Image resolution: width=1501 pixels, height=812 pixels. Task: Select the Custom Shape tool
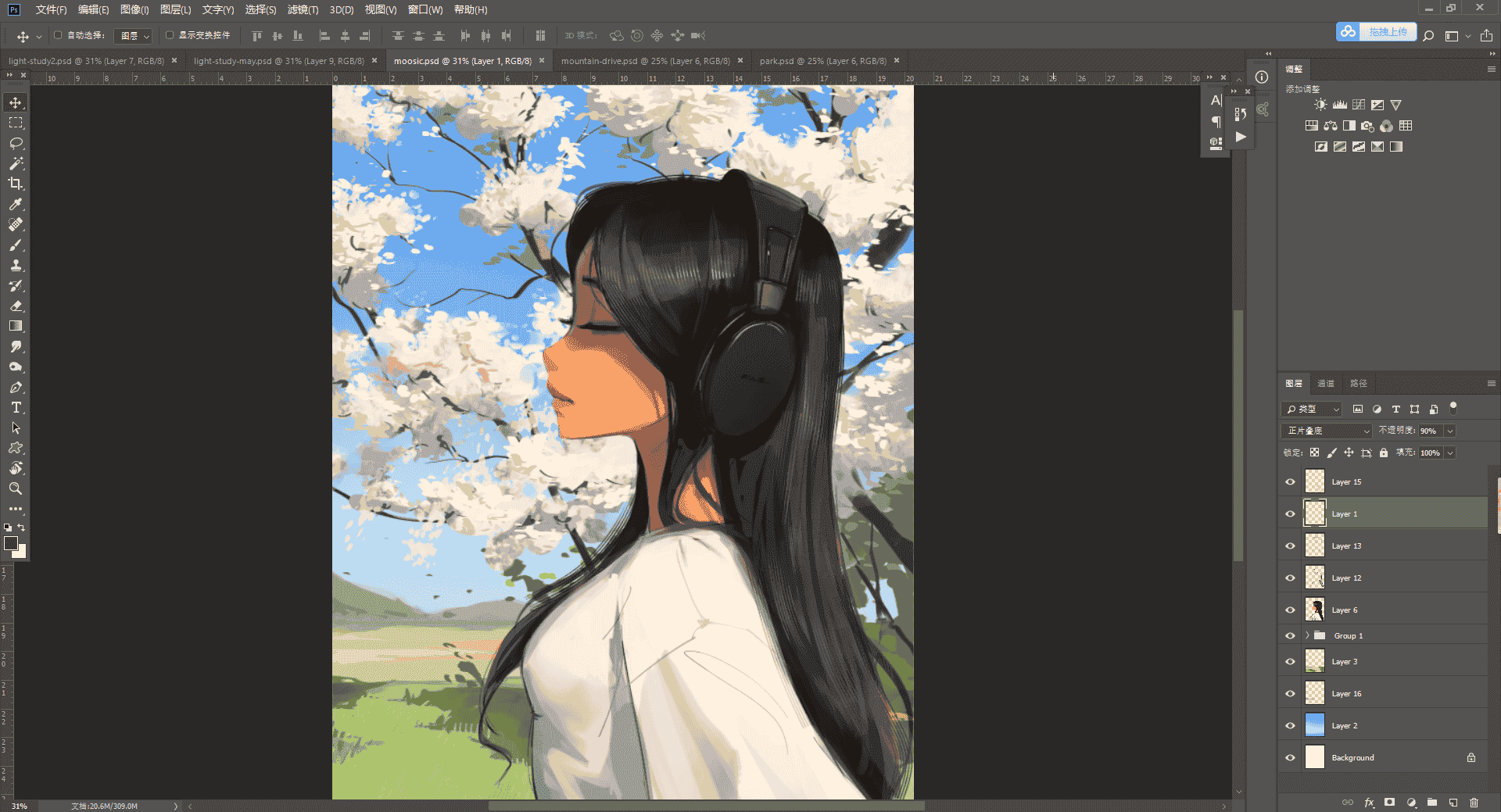pyautogui.click(x=16, y=448)
